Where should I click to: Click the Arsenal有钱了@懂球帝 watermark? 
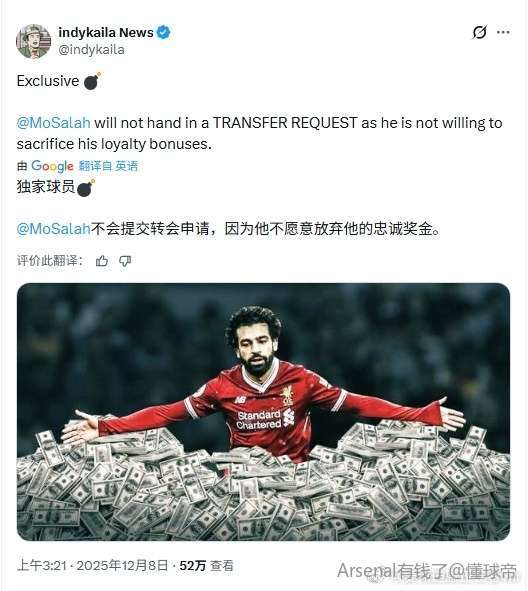pos(427,571)
